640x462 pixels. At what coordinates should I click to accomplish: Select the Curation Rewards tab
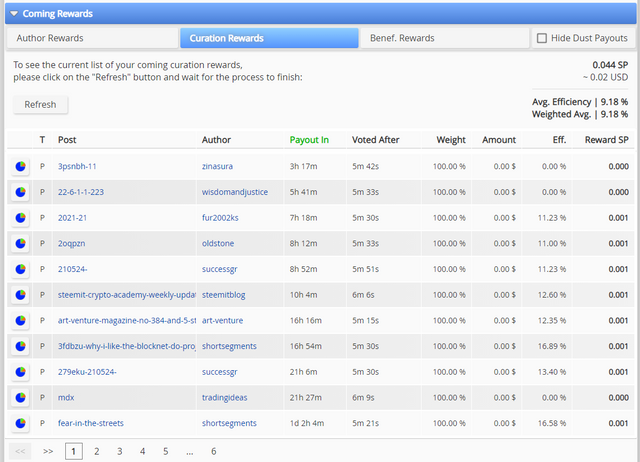[269, 38]
